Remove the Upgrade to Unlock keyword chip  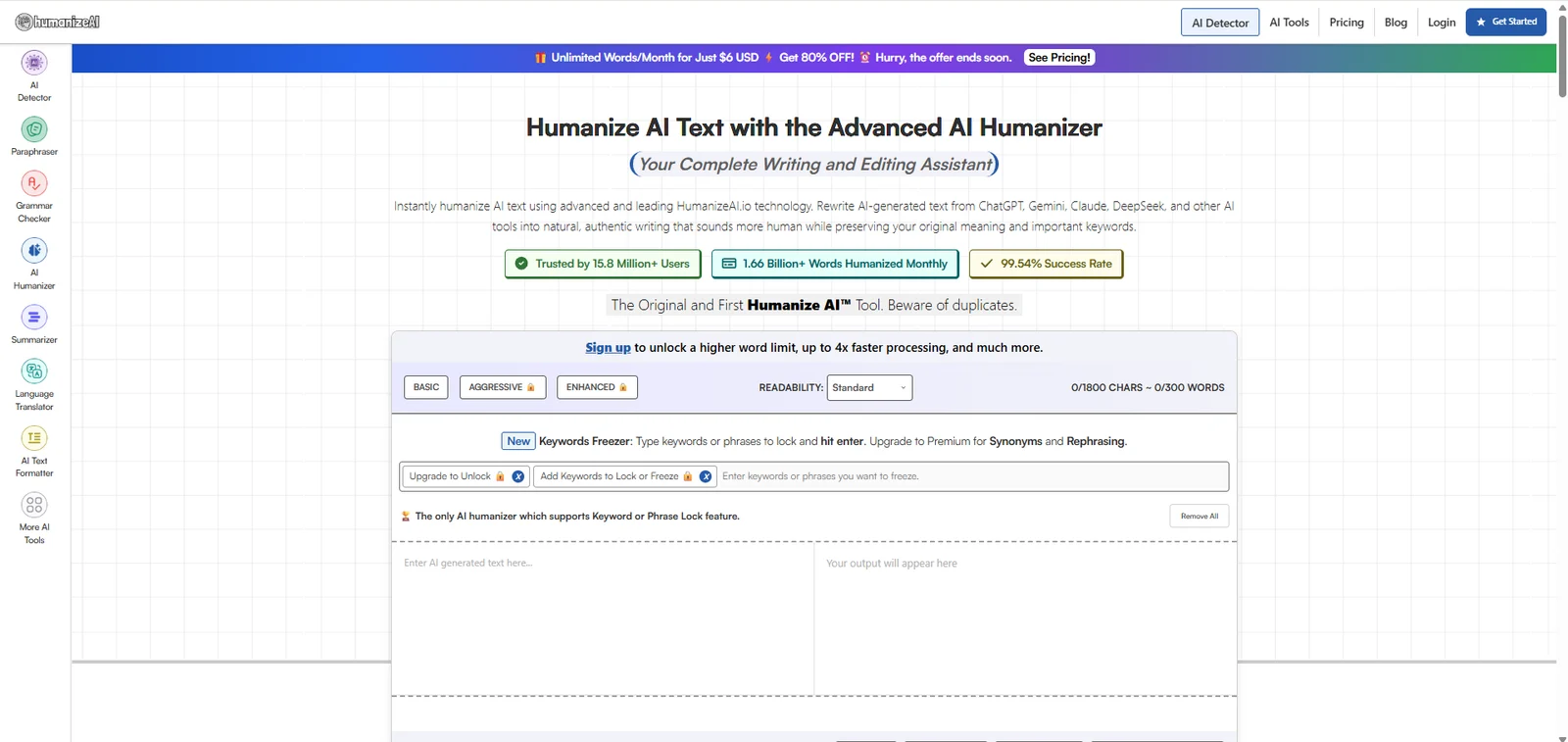click(518, 476)
